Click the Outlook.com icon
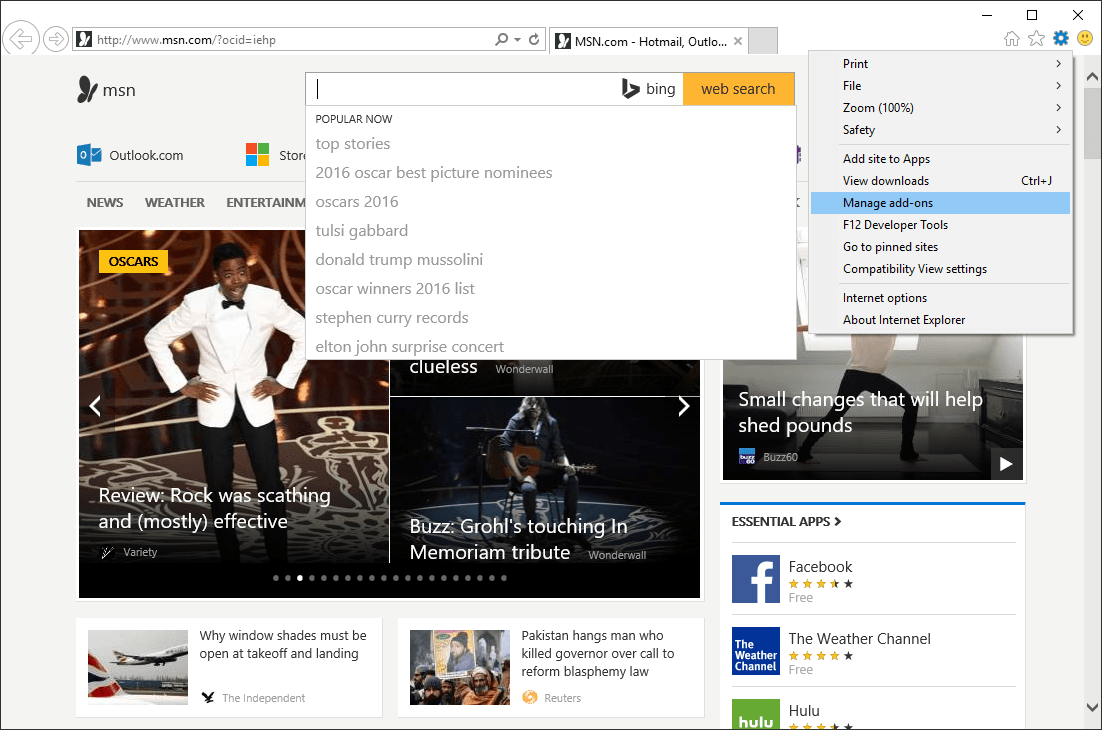 pyautogui.click(x=89, y=155)
